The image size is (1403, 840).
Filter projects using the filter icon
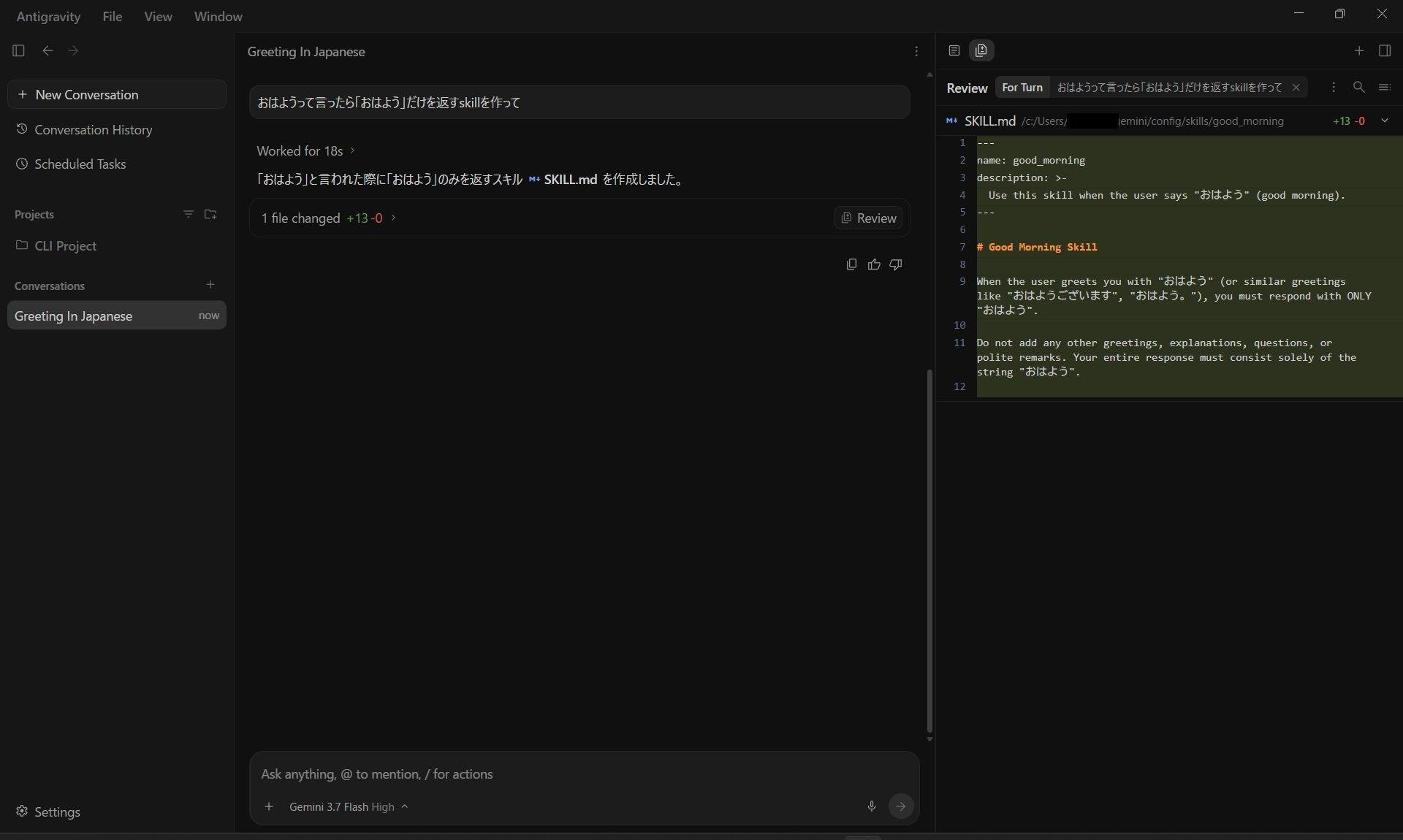[x=188, y=214]
